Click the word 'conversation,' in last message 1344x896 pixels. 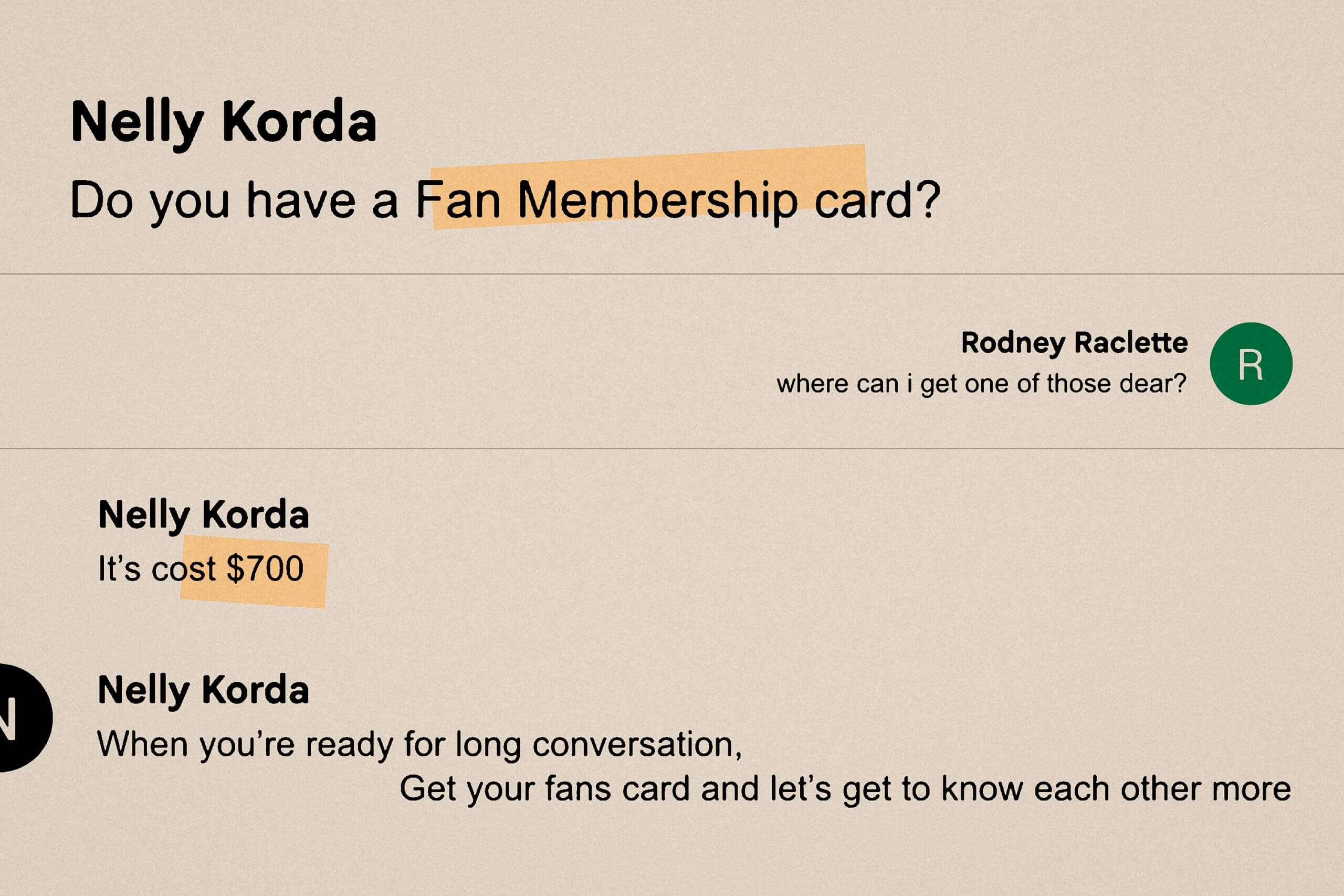click(637, 744)
